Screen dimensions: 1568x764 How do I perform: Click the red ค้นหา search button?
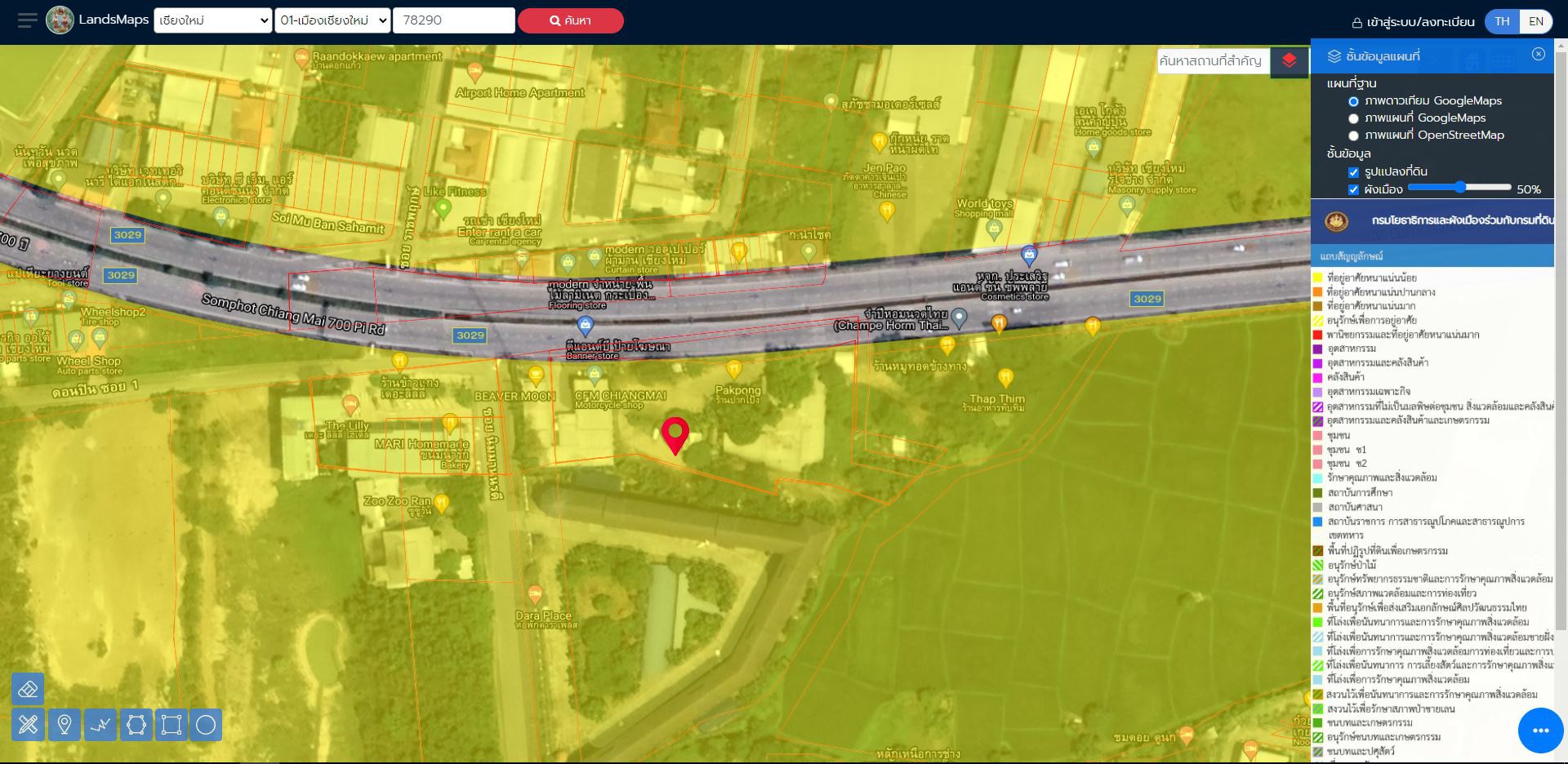click(570, 20)
